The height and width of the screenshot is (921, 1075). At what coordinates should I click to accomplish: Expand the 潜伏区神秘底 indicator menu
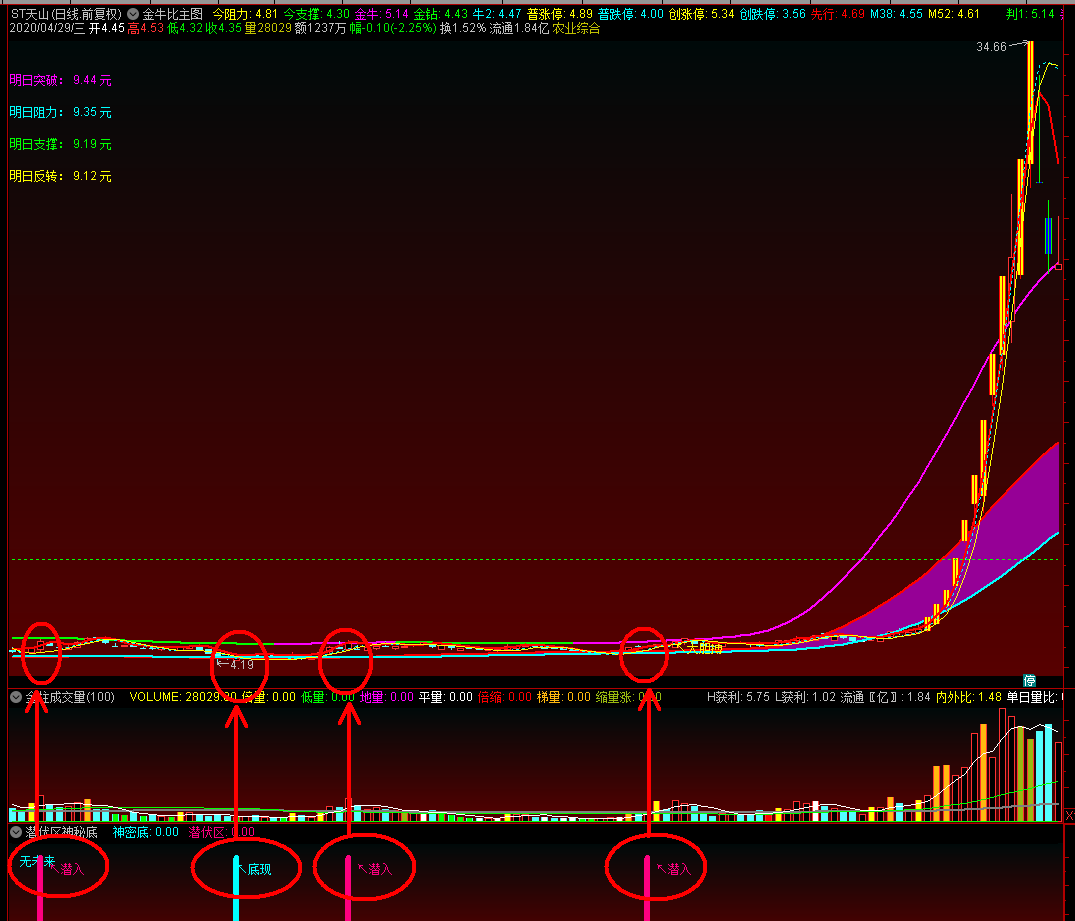pyautogui.click(x=16, y=832)
